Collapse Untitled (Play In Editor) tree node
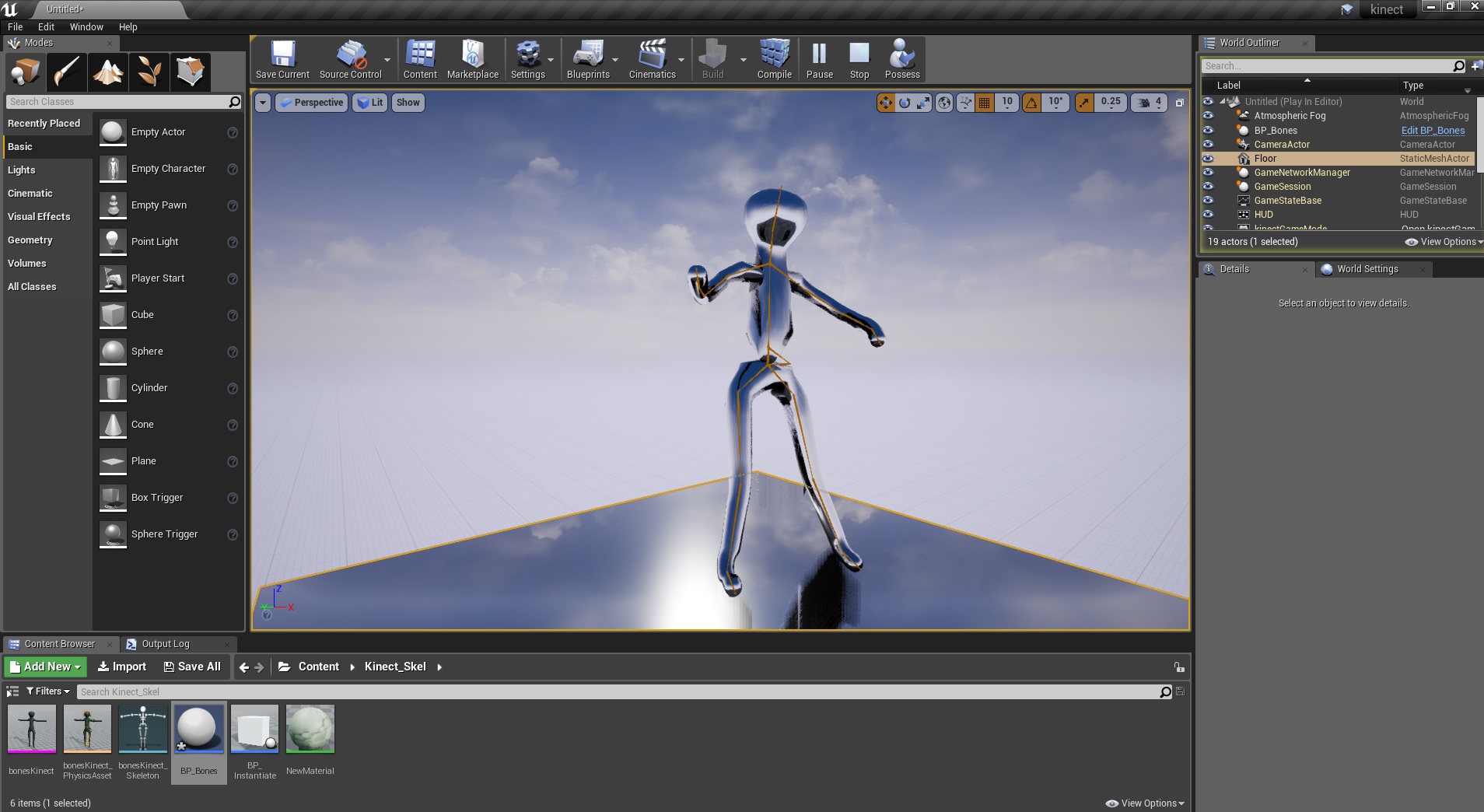 pyautogui.click(x=1223, y=102)
